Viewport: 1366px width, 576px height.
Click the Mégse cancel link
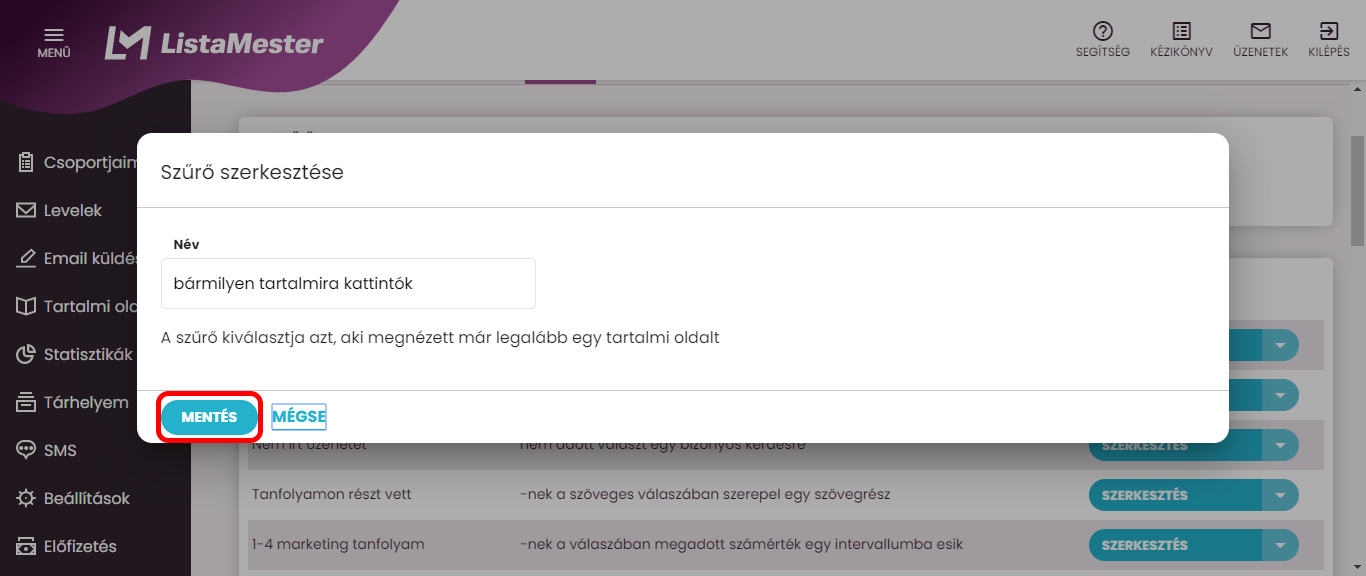click(299, 417)
